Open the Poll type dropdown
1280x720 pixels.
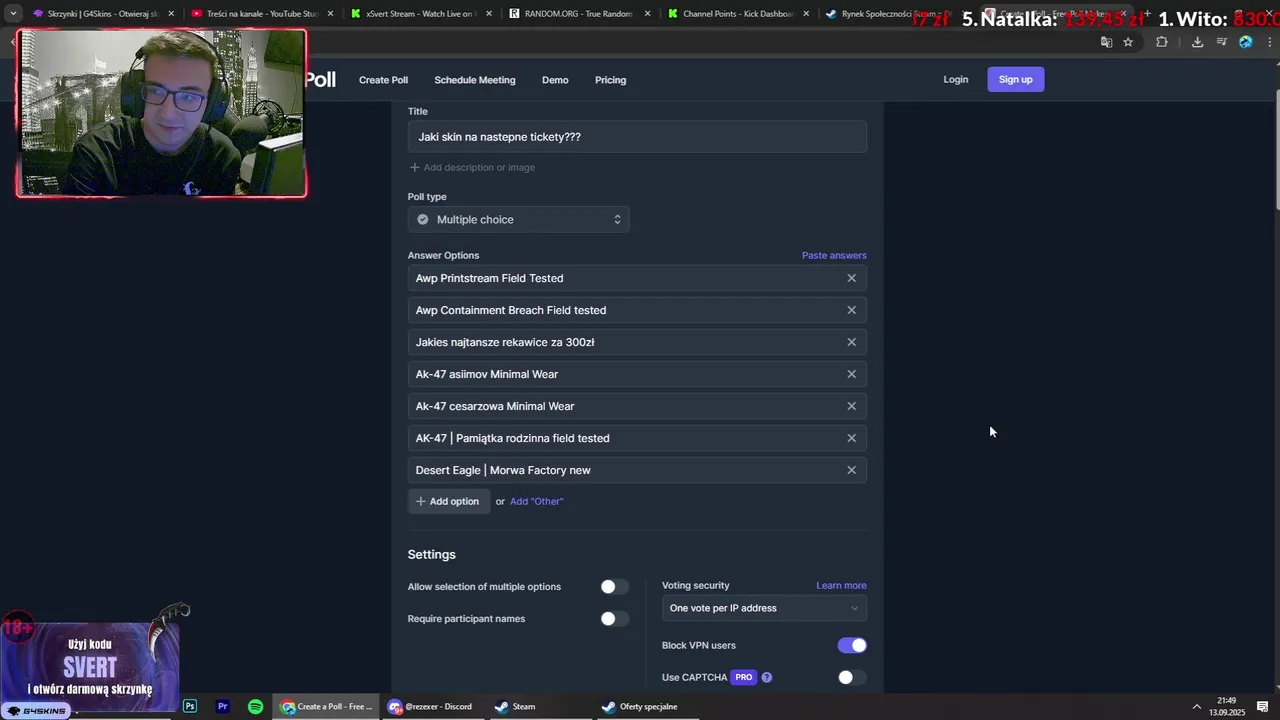click(518, 219)
